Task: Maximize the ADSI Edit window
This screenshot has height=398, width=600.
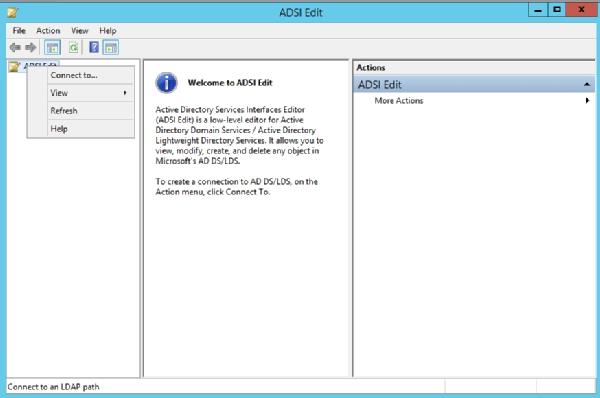Action: 557,10
